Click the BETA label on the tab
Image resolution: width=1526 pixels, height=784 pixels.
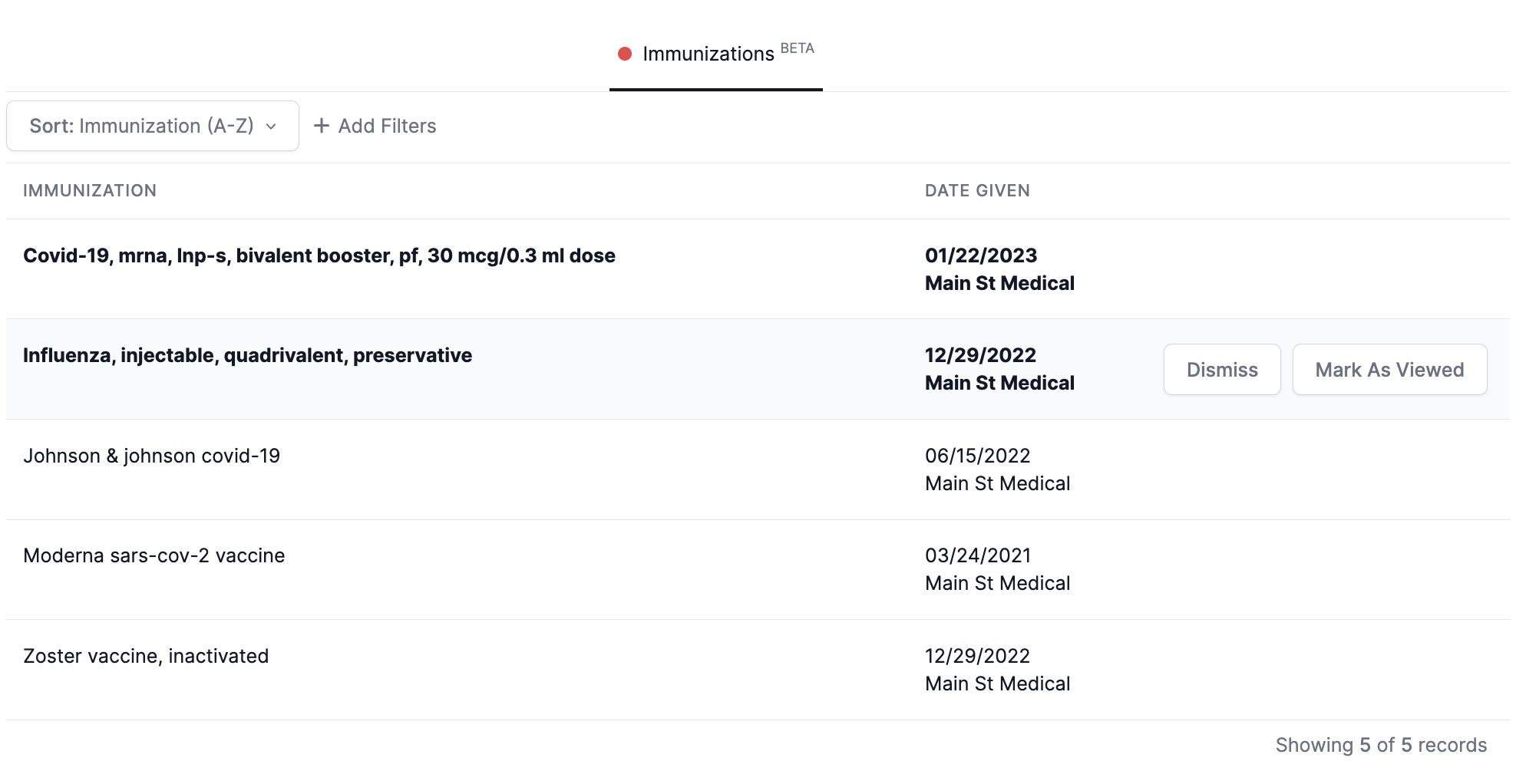(x=797, y=48)
